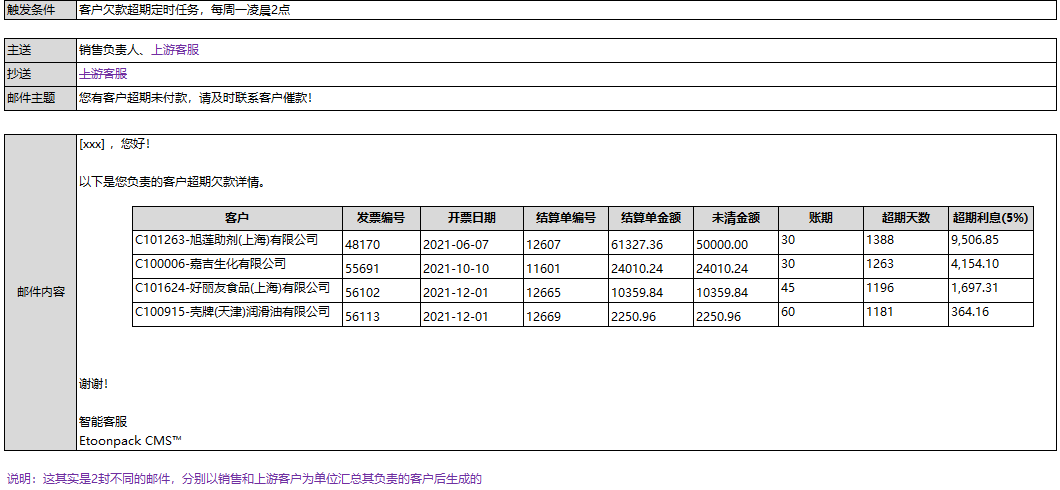This screenshot has width=1060, height=490.
Task: Select the text 客户欠款超期定时任务，每周一凌晨2点
Action: (185, 10)
